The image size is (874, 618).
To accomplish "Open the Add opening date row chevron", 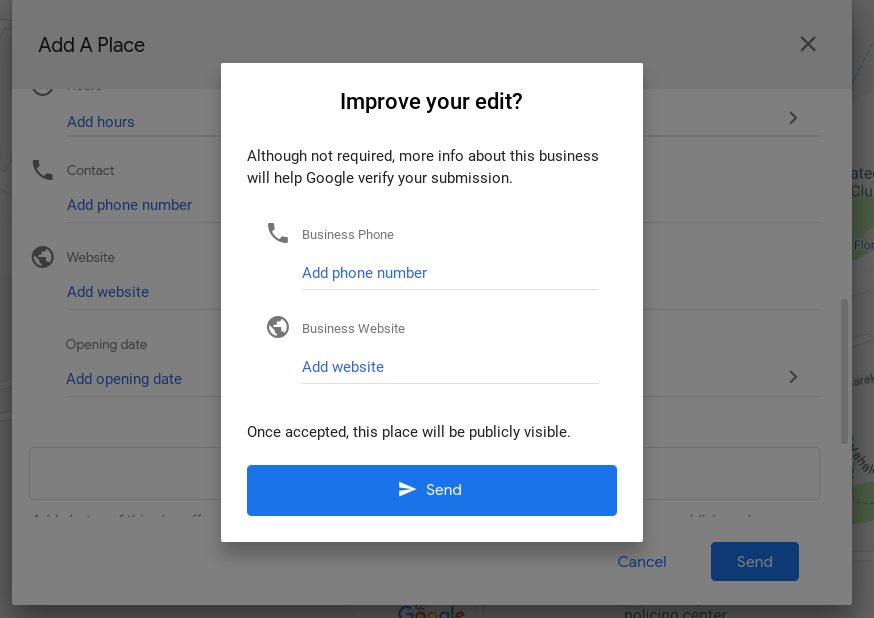I will point(792,377).
